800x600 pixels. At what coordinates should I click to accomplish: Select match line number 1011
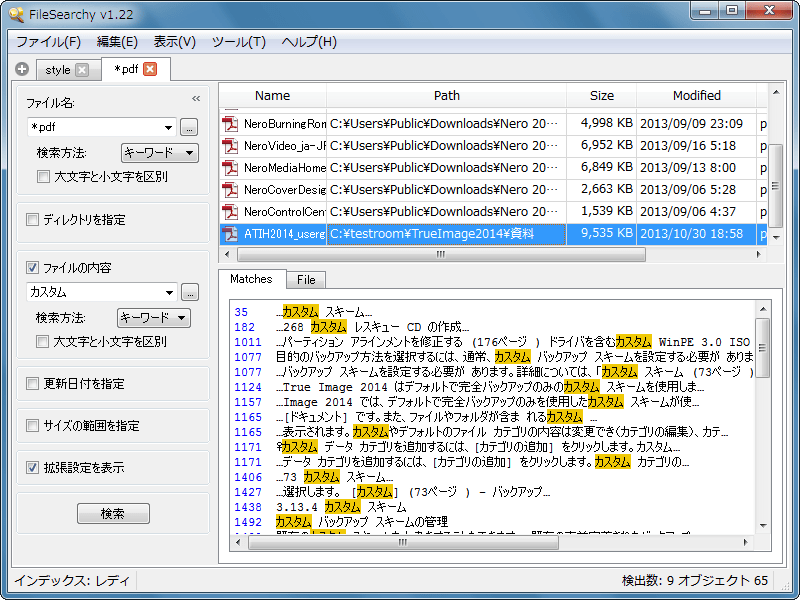[247, 342]
